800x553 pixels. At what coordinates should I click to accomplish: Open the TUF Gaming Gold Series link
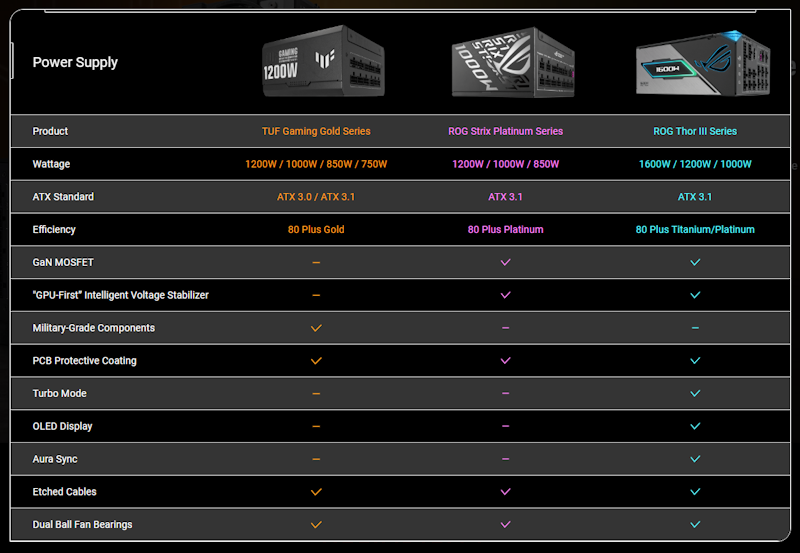click(316, 131)
